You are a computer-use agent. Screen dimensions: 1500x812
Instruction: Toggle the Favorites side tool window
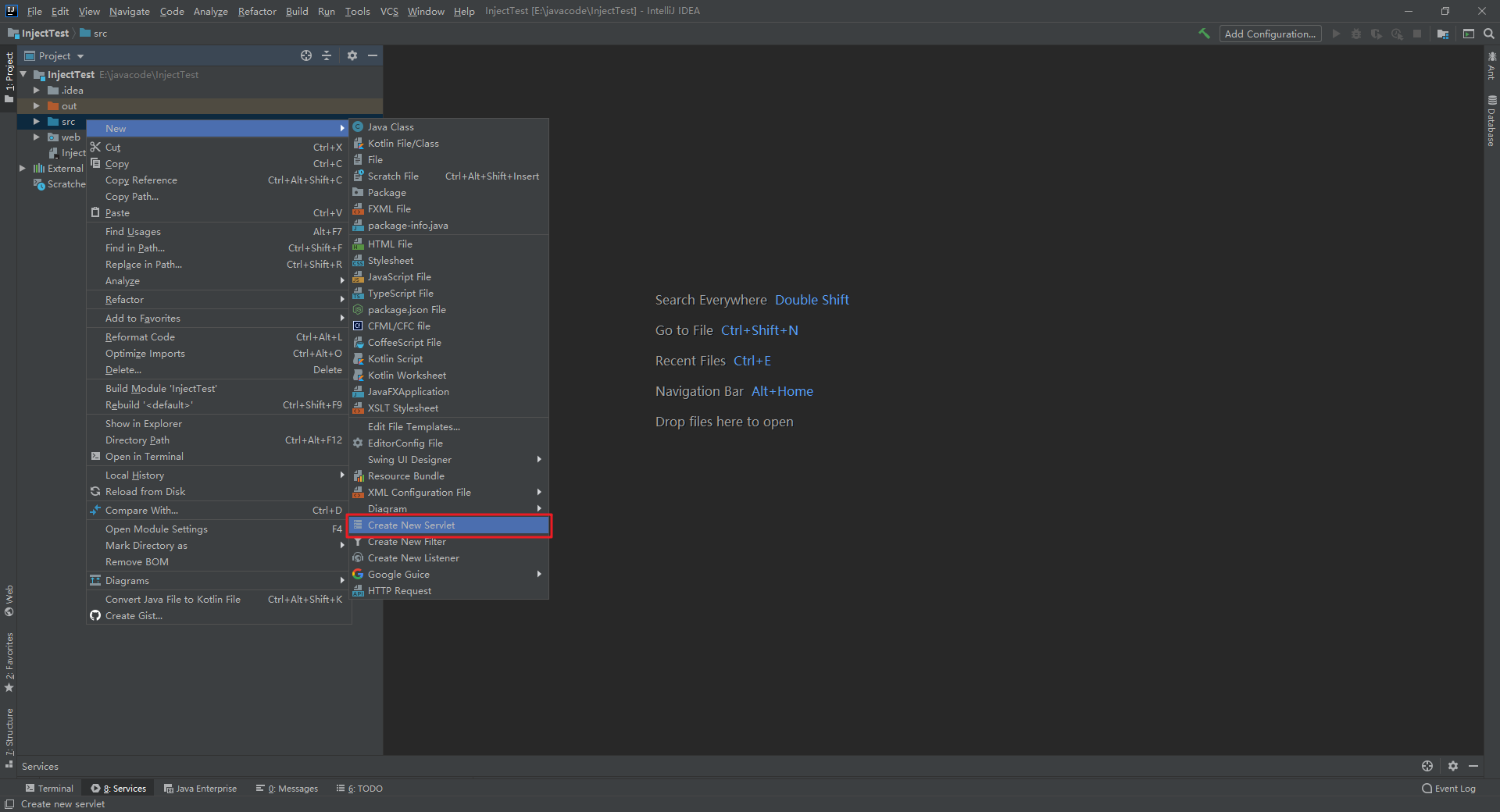[9, 662]
